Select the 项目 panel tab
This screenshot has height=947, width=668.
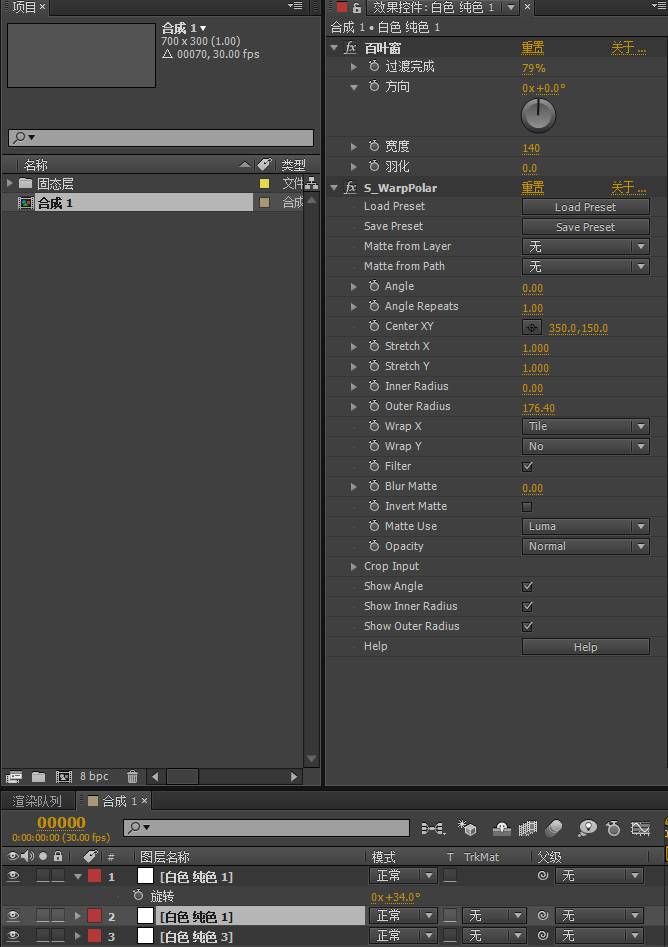24,7
